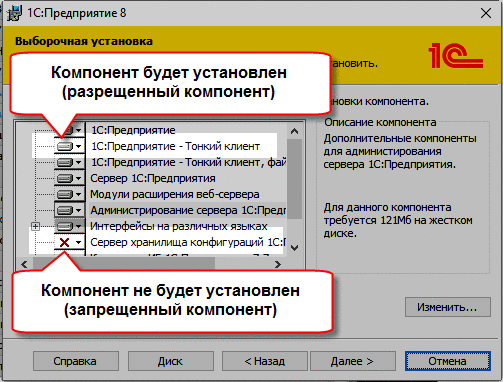
Task: Open install state dropdown for Модули расширения веб-сервера
Action: pos(70,194)
